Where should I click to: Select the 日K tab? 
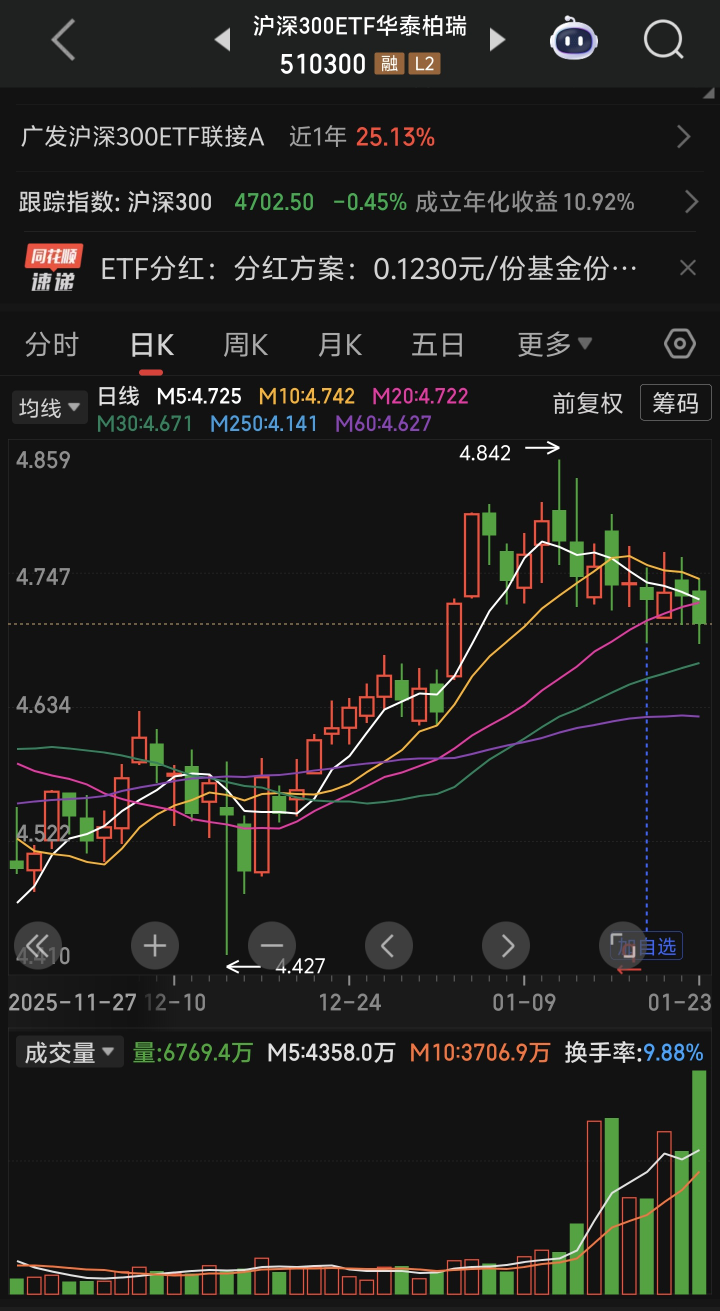pyautogui.click(x=152, y=345)
